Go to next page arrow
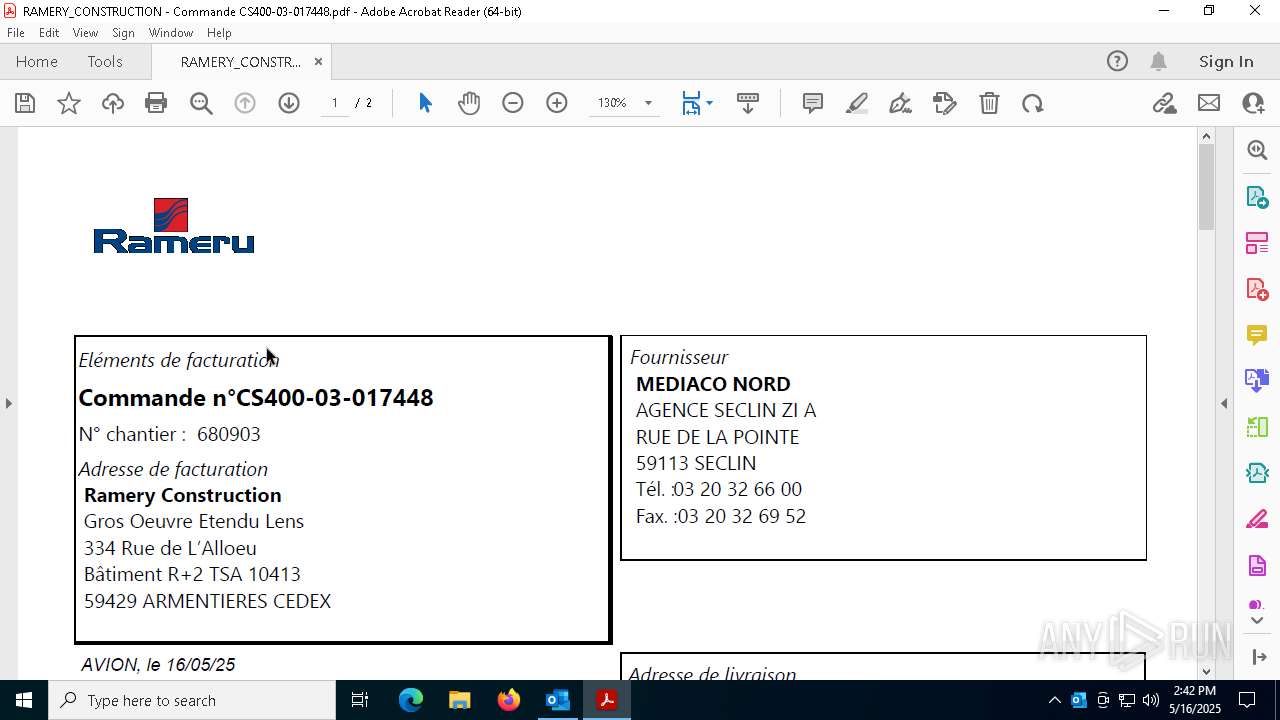Image resolution: width=1280 pixels, height=720 pixels. click(x=289, y=103)
